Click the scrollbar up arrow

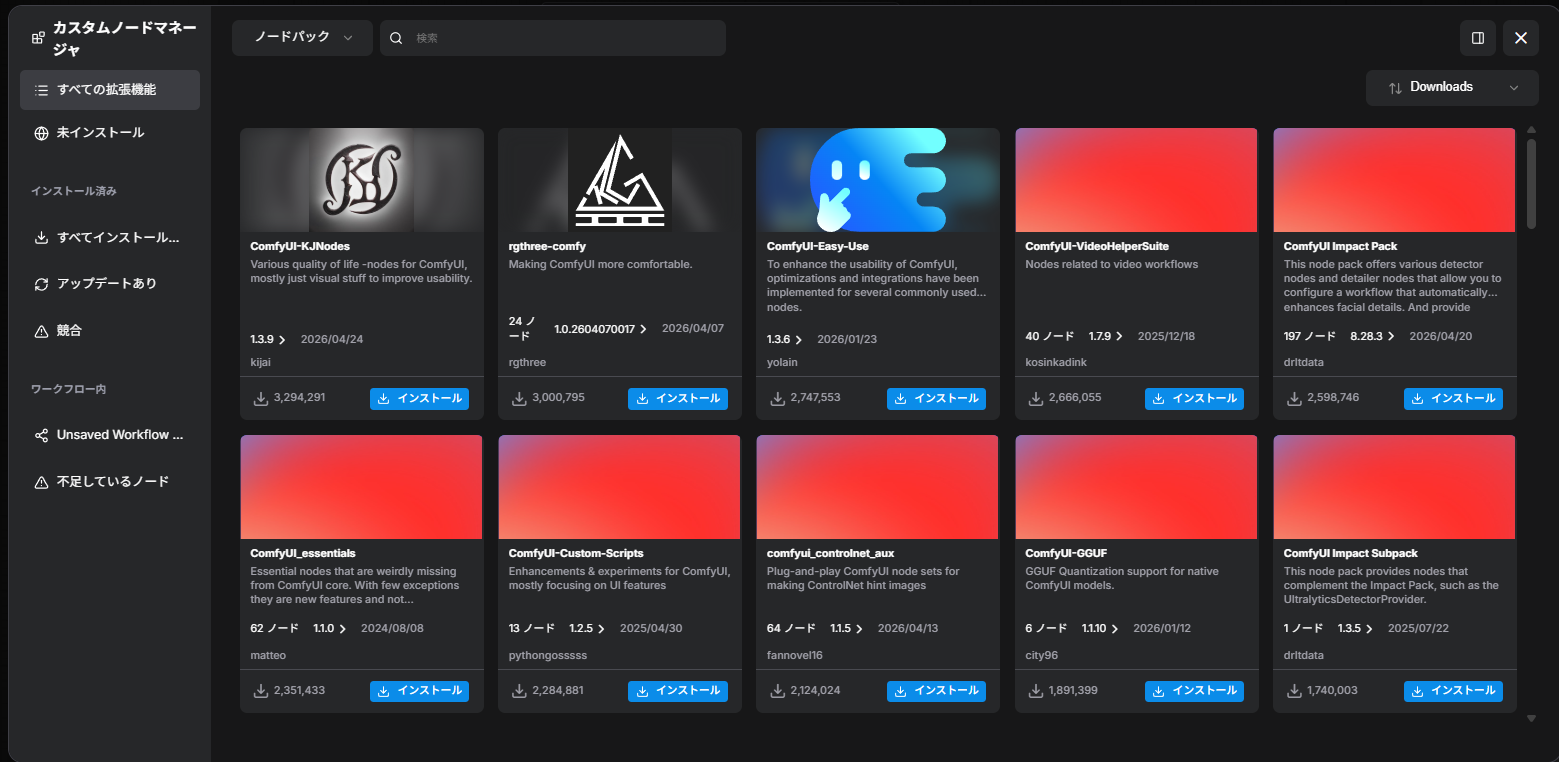(x=1530, y=130)
